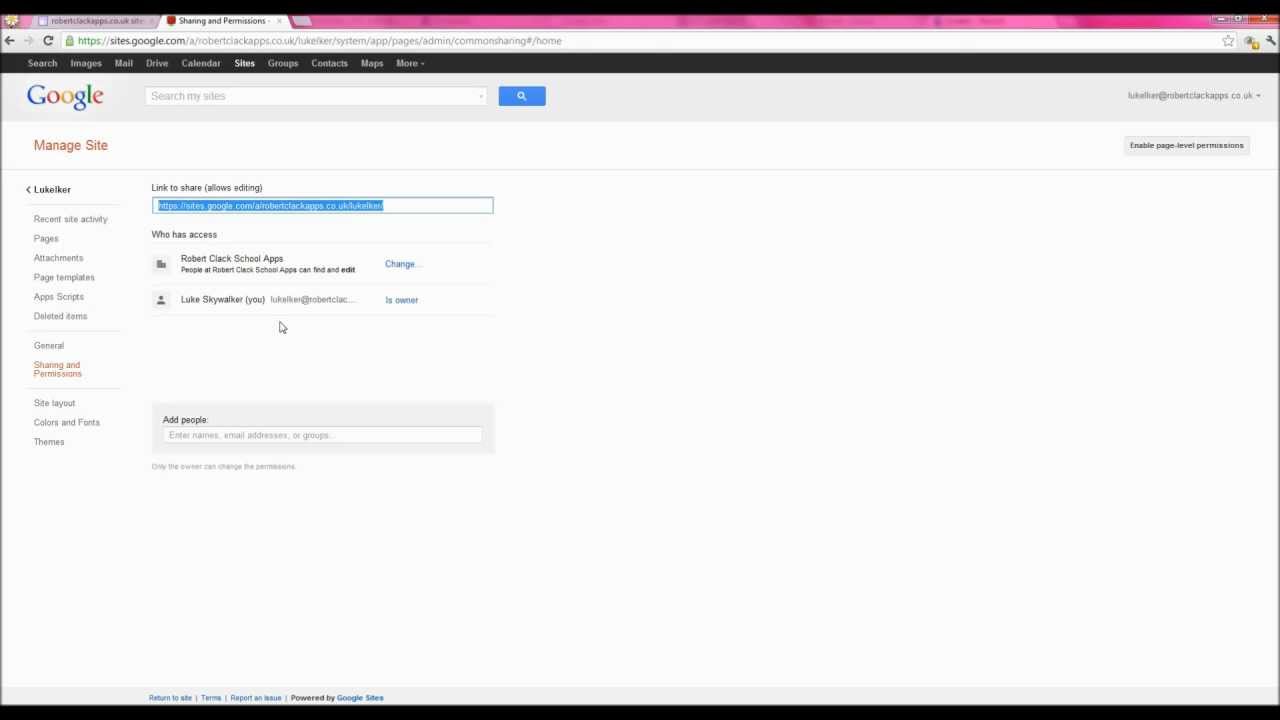Click the extension icon beside the bookmark star
Viewport: 1280px width, 720px height.
(1251, 41)
